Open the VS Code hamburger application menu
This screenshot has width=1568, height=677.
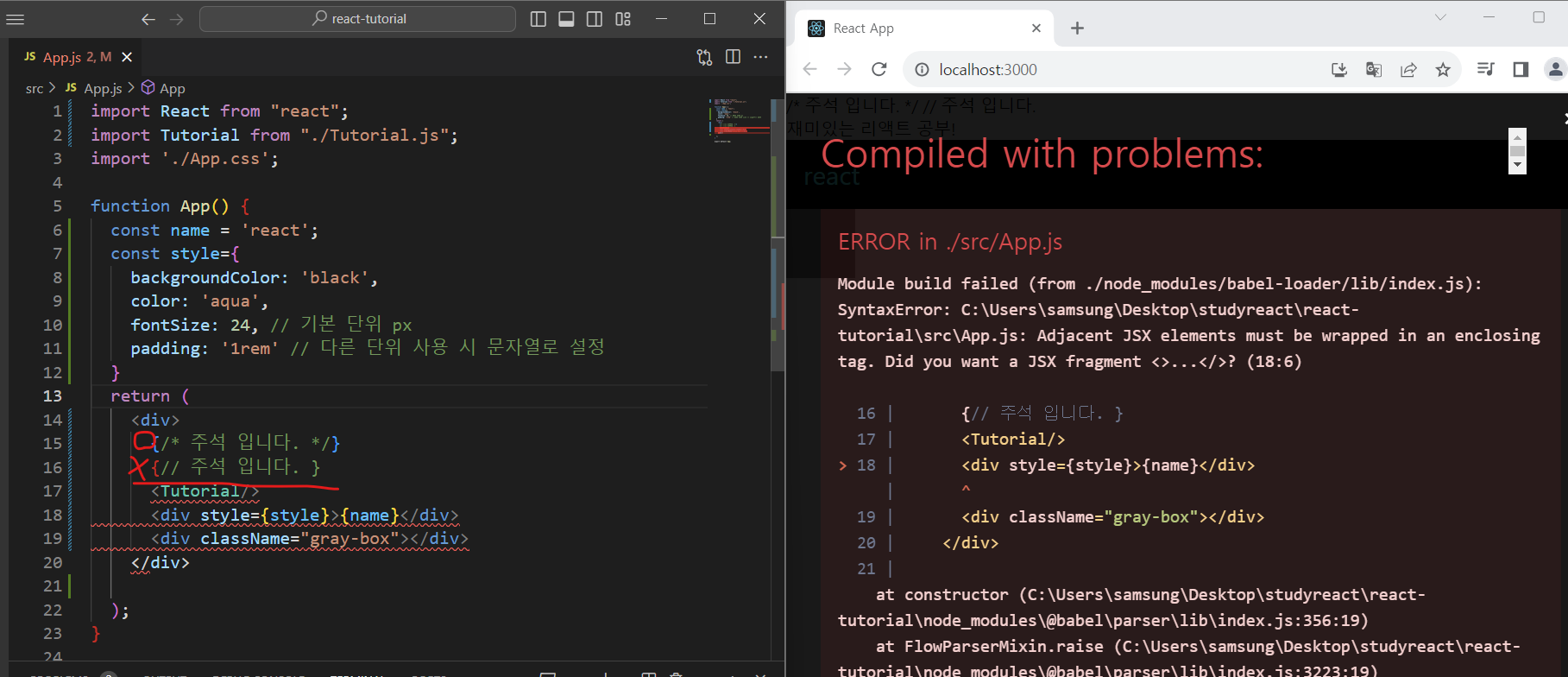[x=16, y=19]
